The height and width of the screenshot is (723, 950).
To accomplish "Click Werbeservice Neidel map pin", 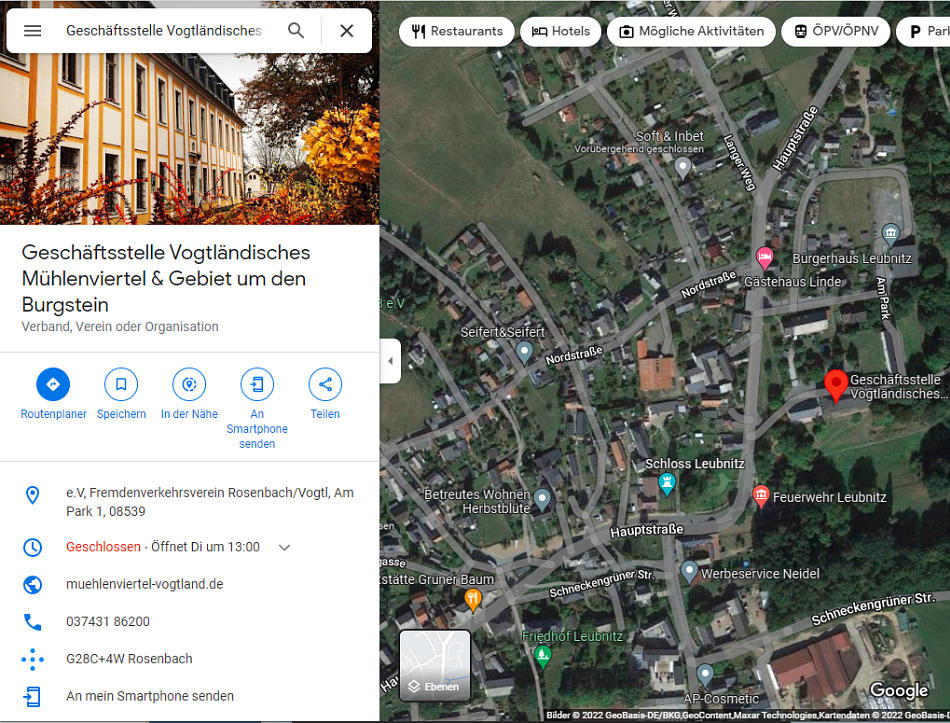I will (689, 571).
